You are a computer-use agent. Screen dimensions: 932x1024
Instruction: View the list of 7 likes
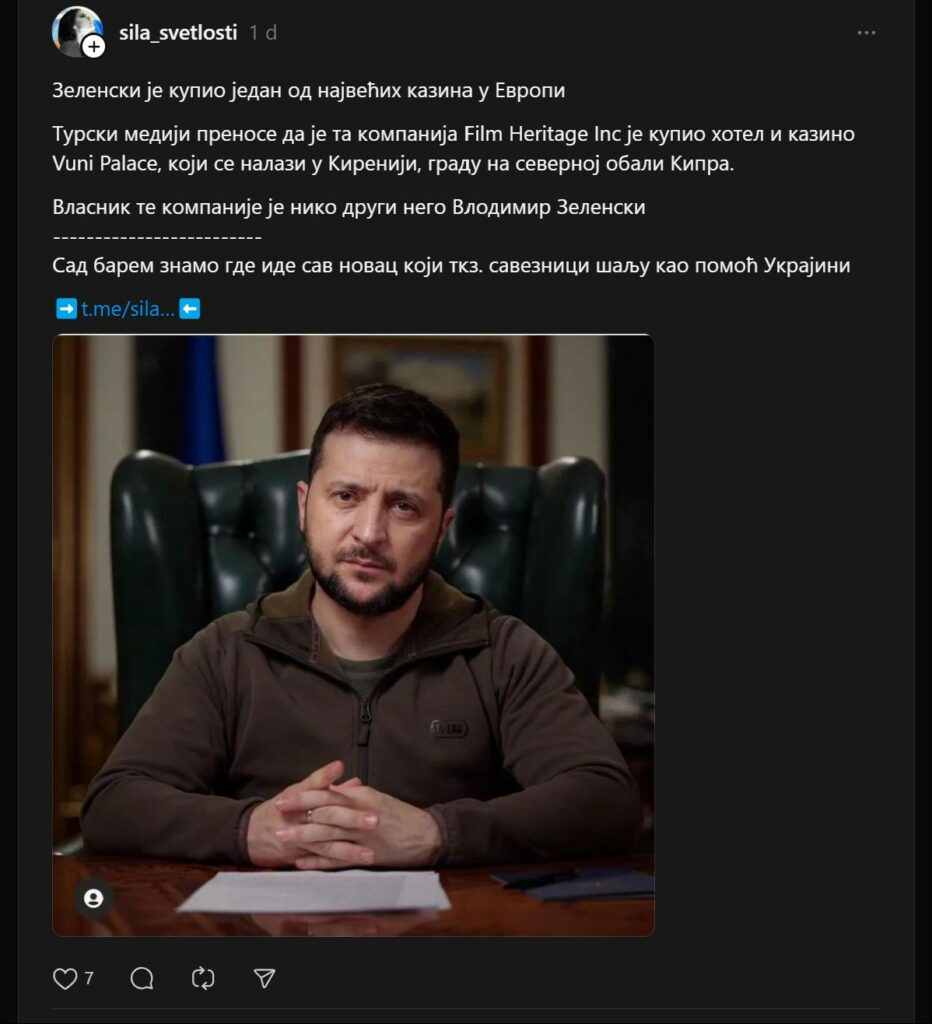point(89,978)
